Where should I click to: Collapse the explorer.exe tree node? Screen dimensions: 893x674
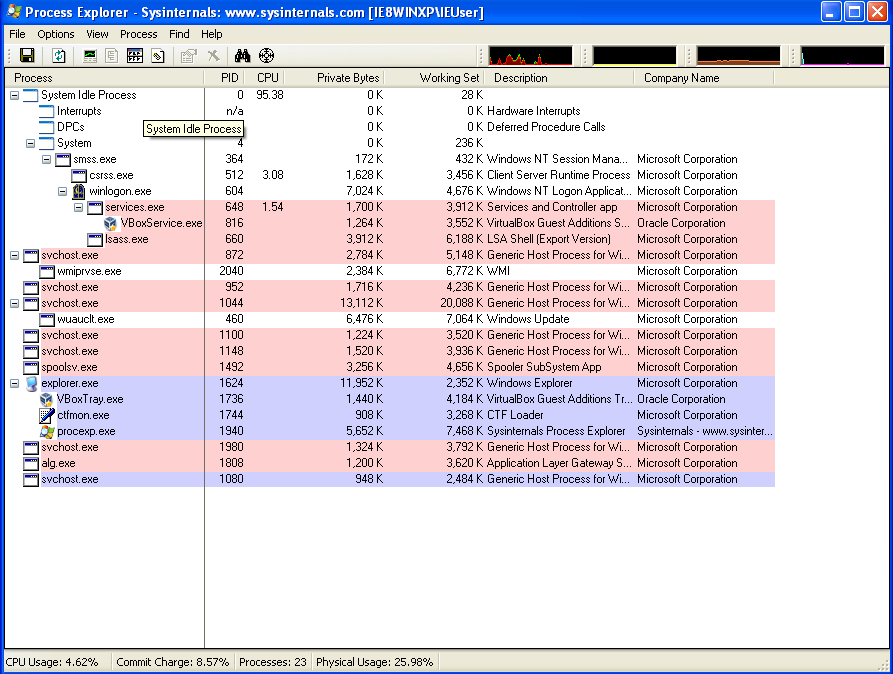click(x=15, y=383)
